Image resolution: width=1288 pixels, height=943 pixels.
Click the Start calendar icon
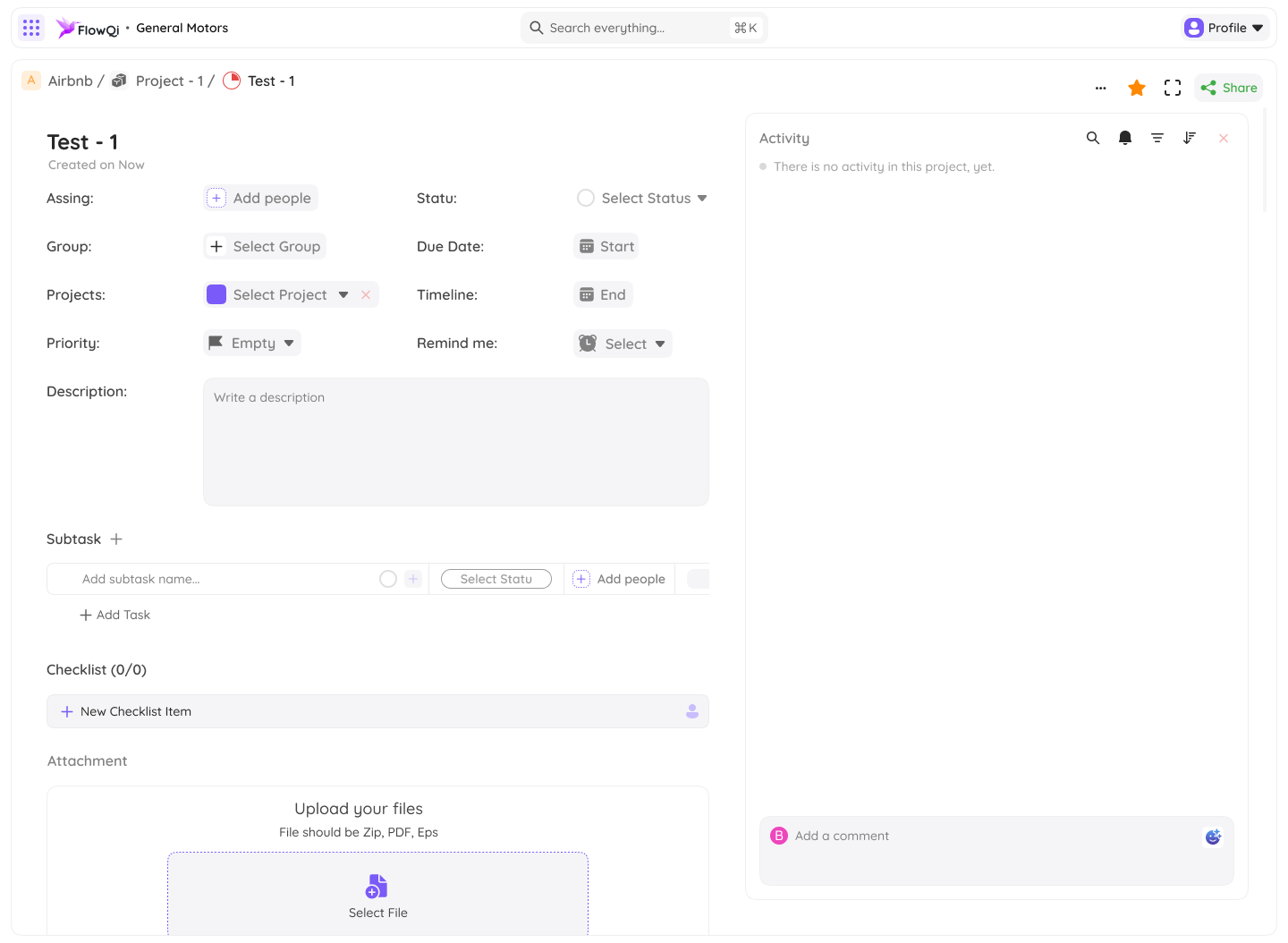pos(587,246)
